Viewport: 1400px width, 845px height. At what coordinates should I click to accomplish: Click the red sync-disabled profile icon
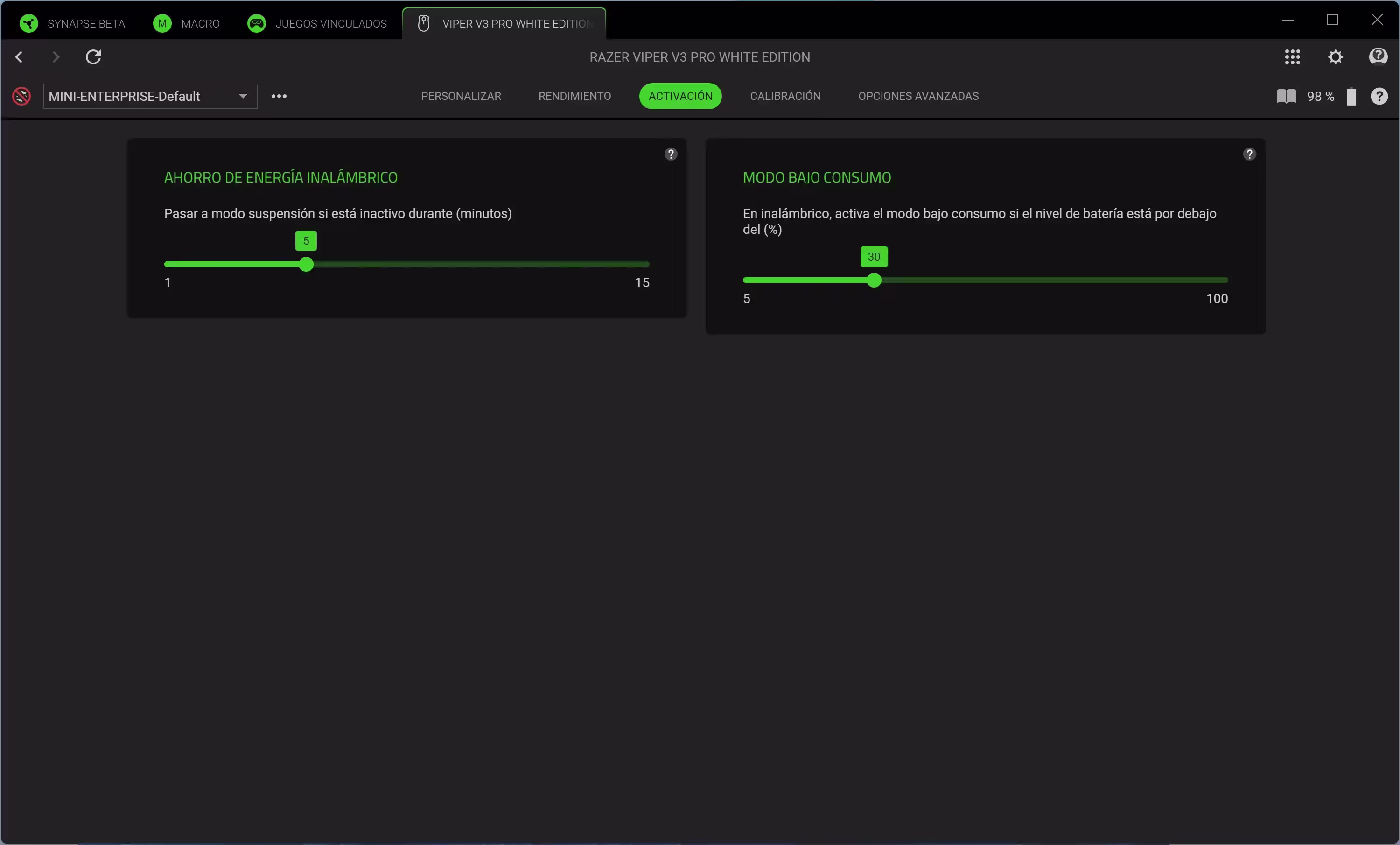[21, 96]
